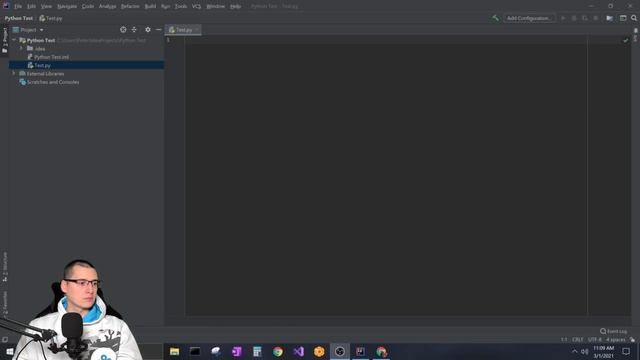Image resolution: width=640 pixels, height=360 pixels.
Task: Open the VCS menu
Action: tap(196, 7)
